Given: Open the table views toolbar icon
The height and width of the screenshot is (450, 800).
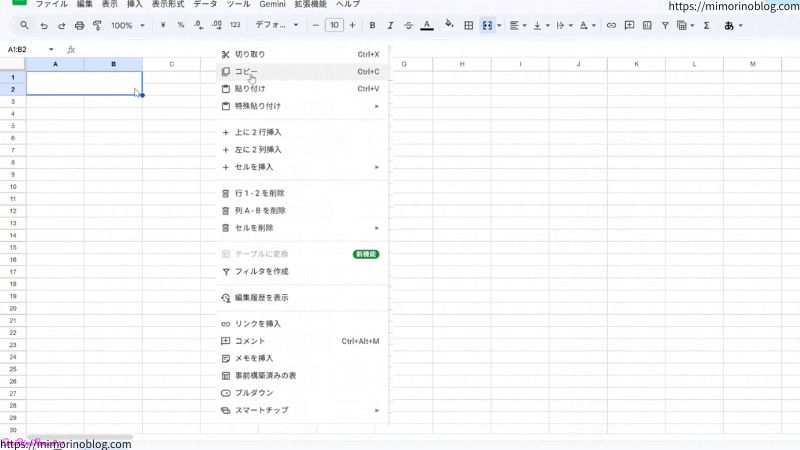Looking at the screenshot, I should click(x=685, y=25).
